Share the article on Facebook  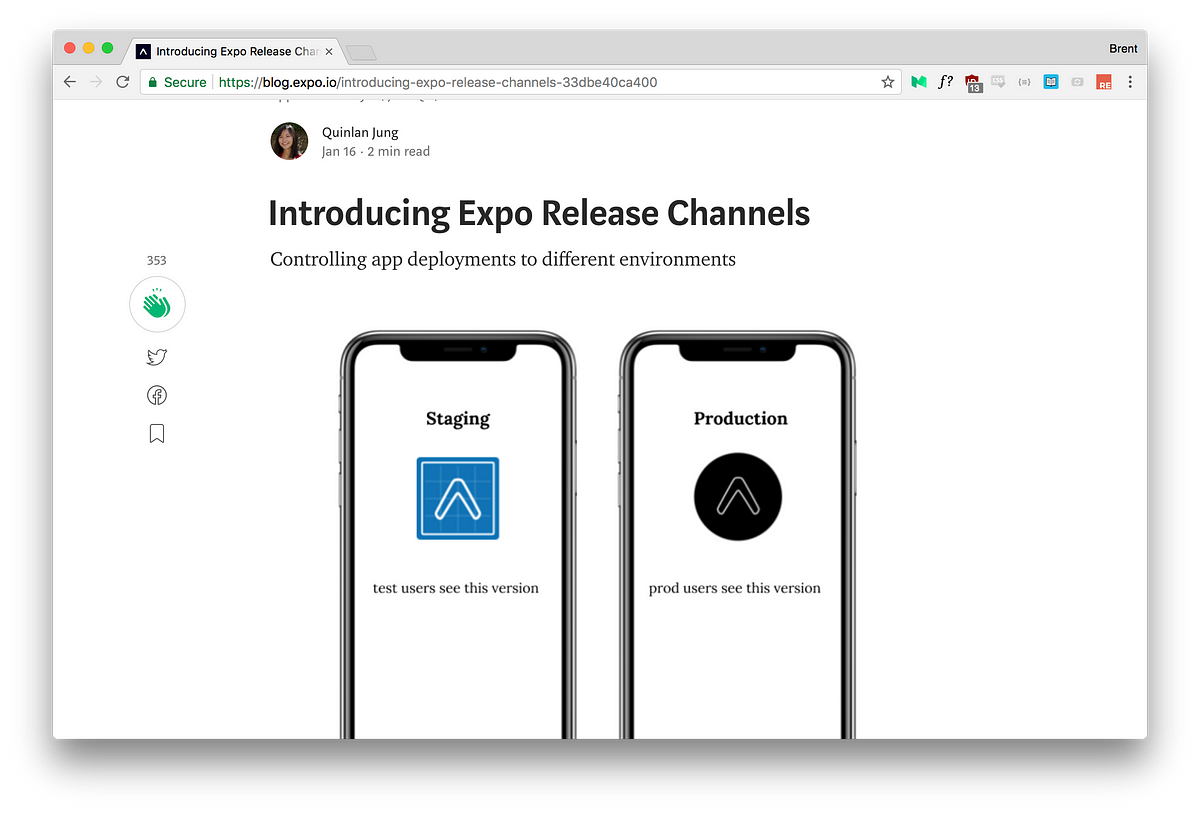coord(157,395)
